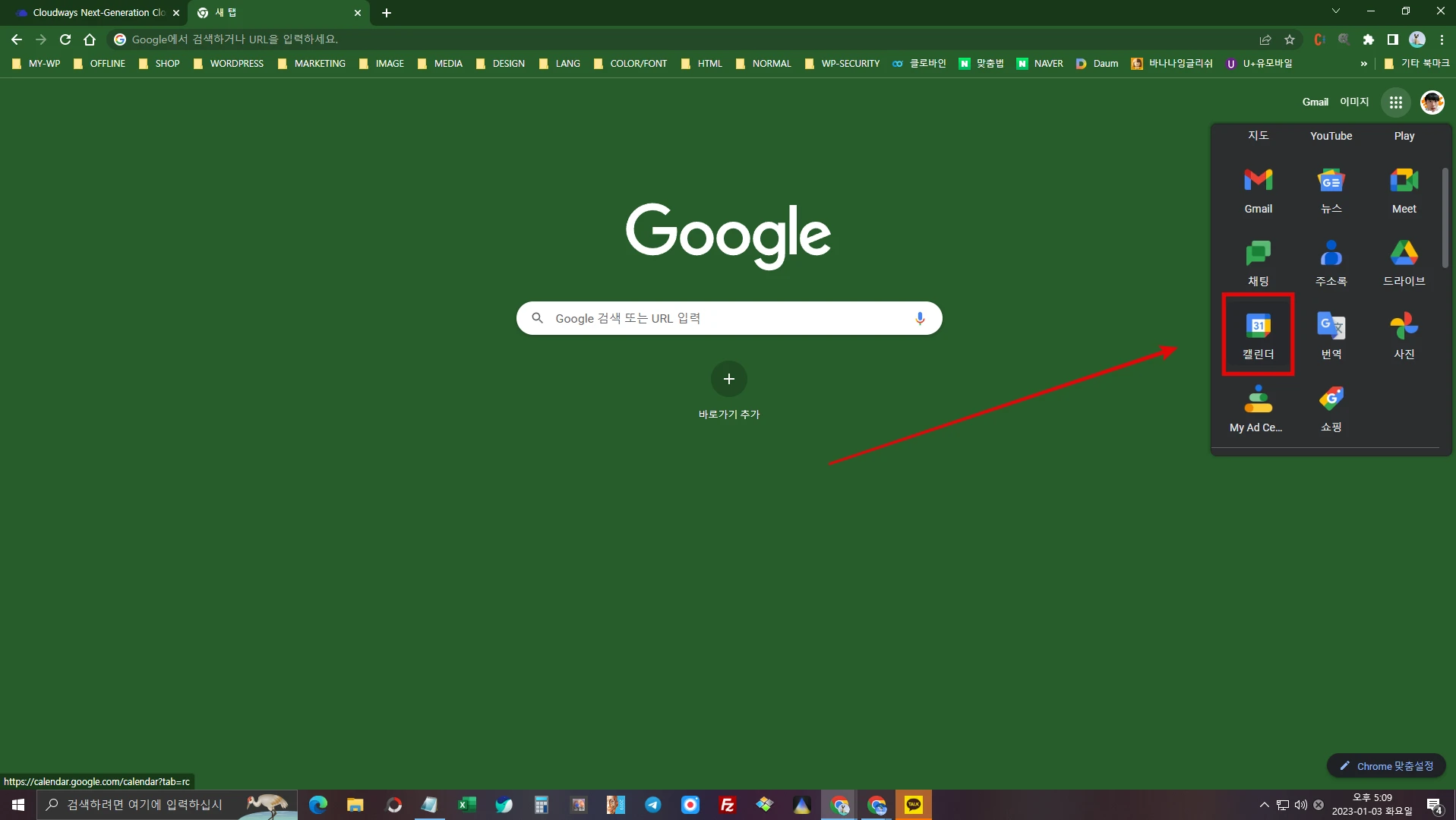The width and height of the screenshot is (1456, 820).
Task: Open the WP-SECURITY bookmark folder
Action: [x=842, y=64]
